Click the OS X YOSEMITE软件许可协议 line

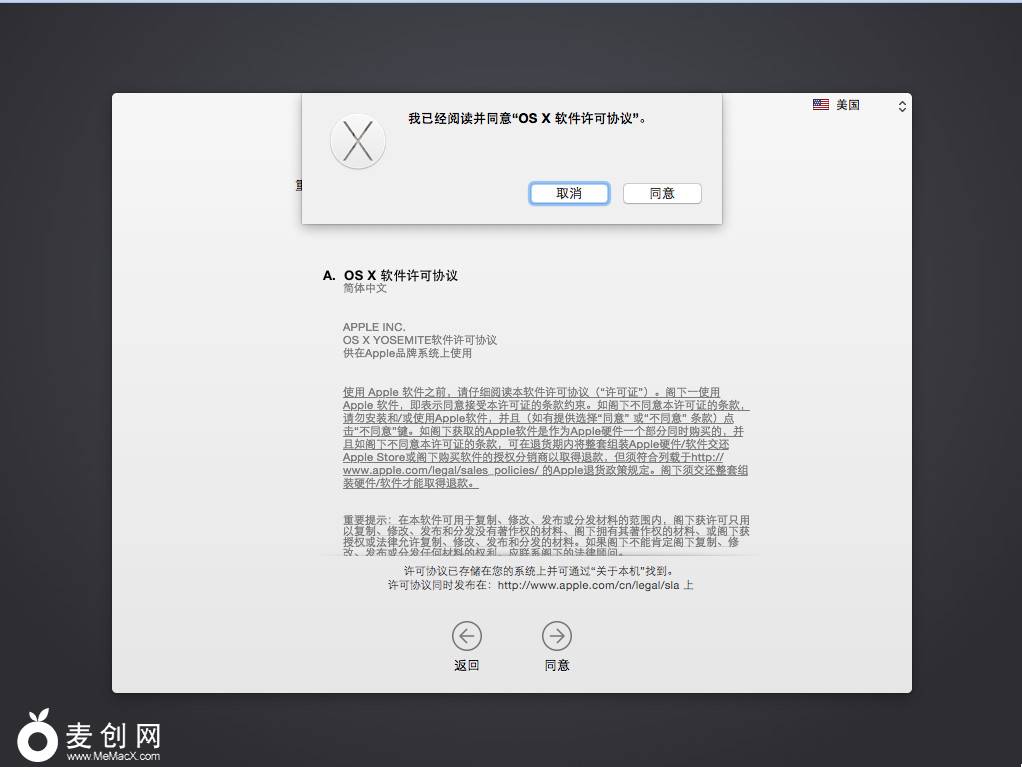pyautogui.click(x=419, y=340)
